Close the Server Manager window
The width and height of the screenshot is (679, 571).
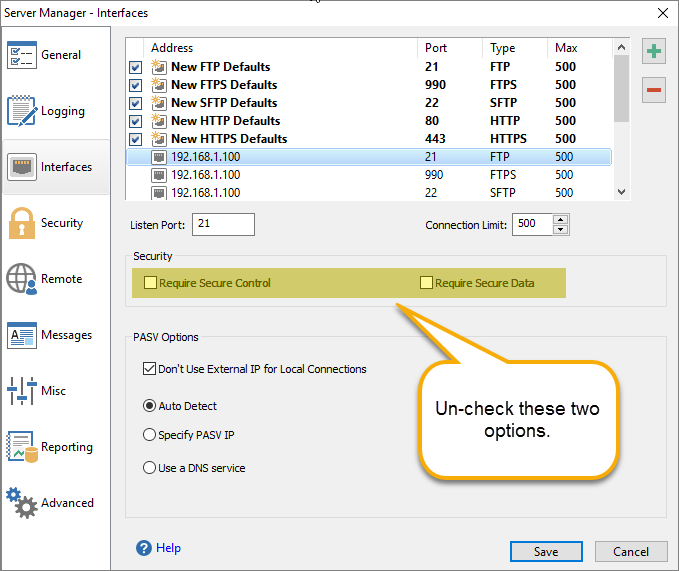coord(663,13)
